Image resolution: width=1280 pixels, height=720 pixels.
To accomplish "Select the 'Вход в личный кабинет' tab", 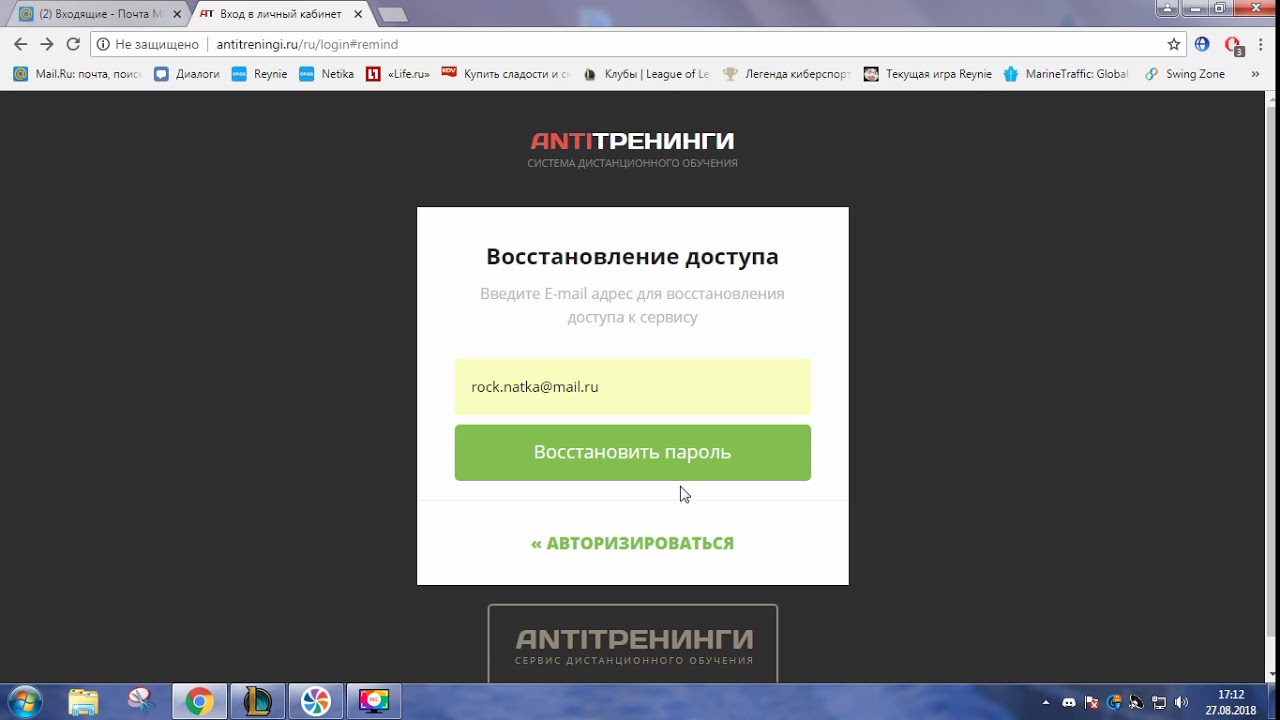I will [282, 14].
